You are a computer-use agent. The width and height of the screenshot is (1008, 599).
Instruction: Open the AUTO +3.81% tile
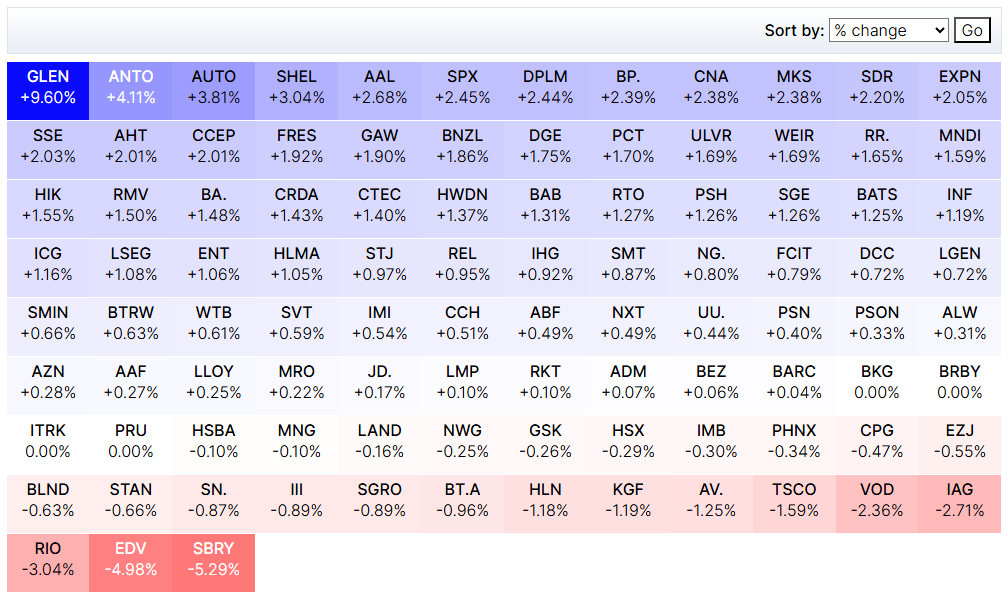(214, 88)
